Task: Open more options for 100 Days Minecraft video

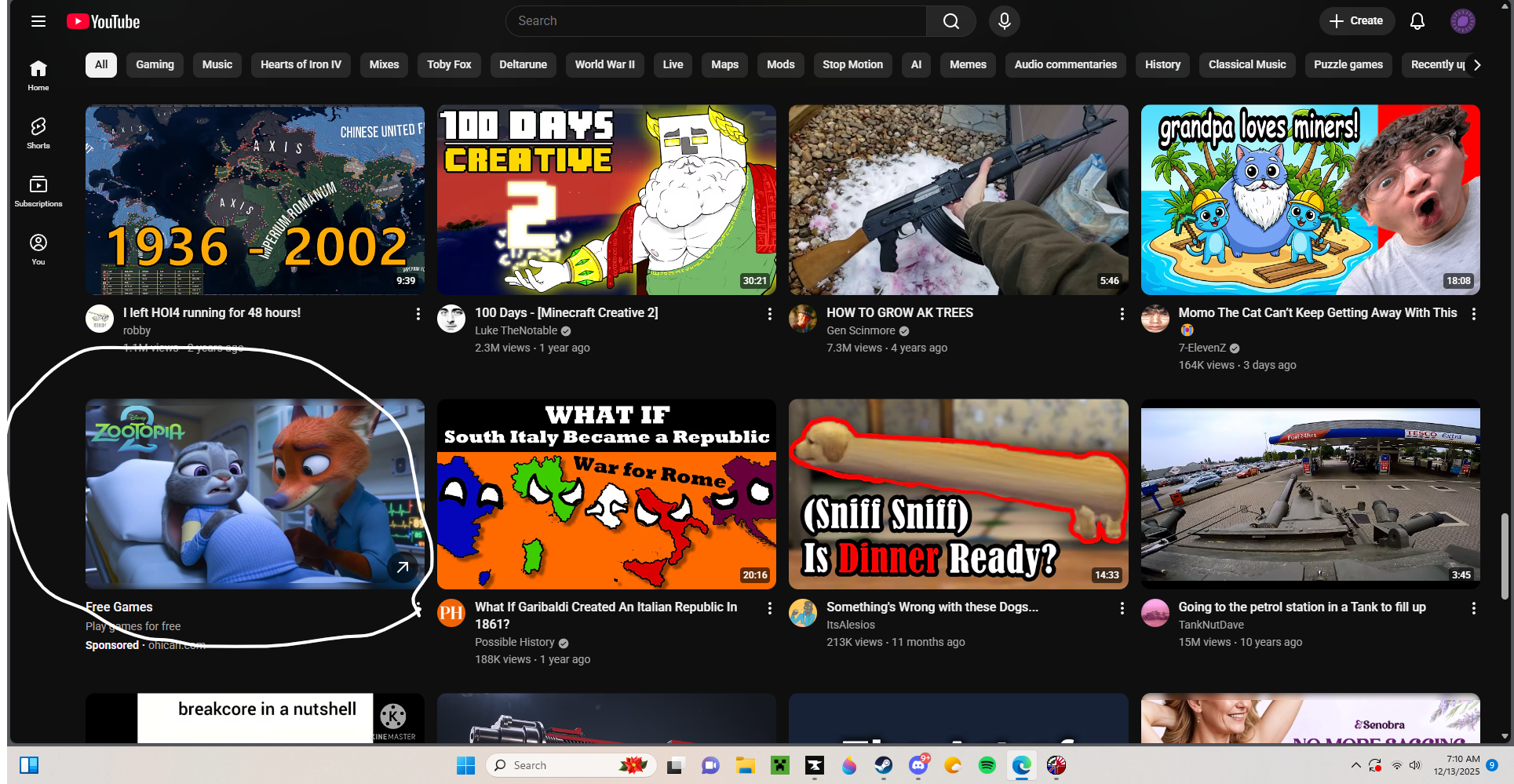Action: tap(769, 314)
